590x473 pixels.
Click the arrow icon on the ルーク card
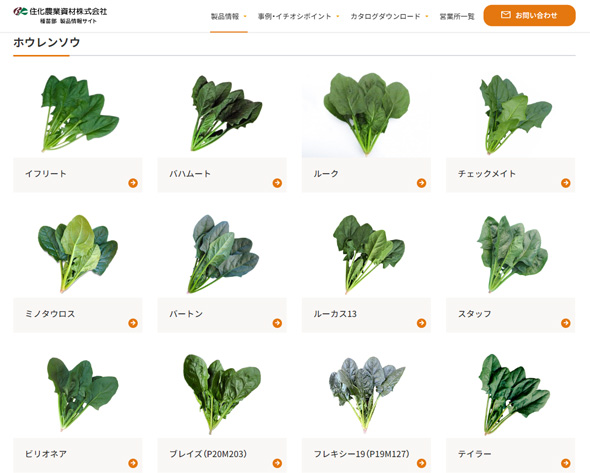point(421,183)
